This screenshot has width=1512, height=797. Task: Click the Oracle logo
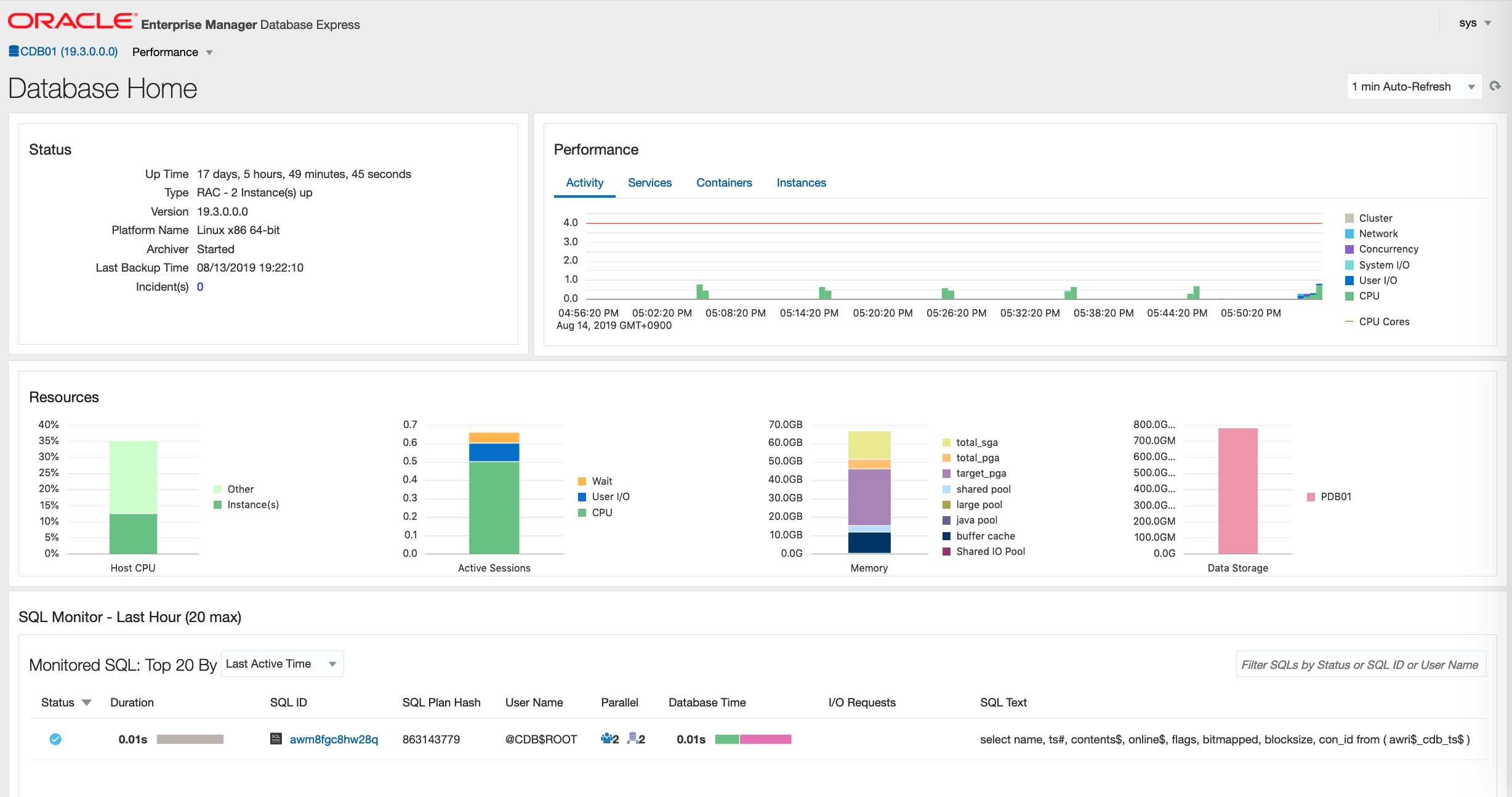(x=72, y=22)
